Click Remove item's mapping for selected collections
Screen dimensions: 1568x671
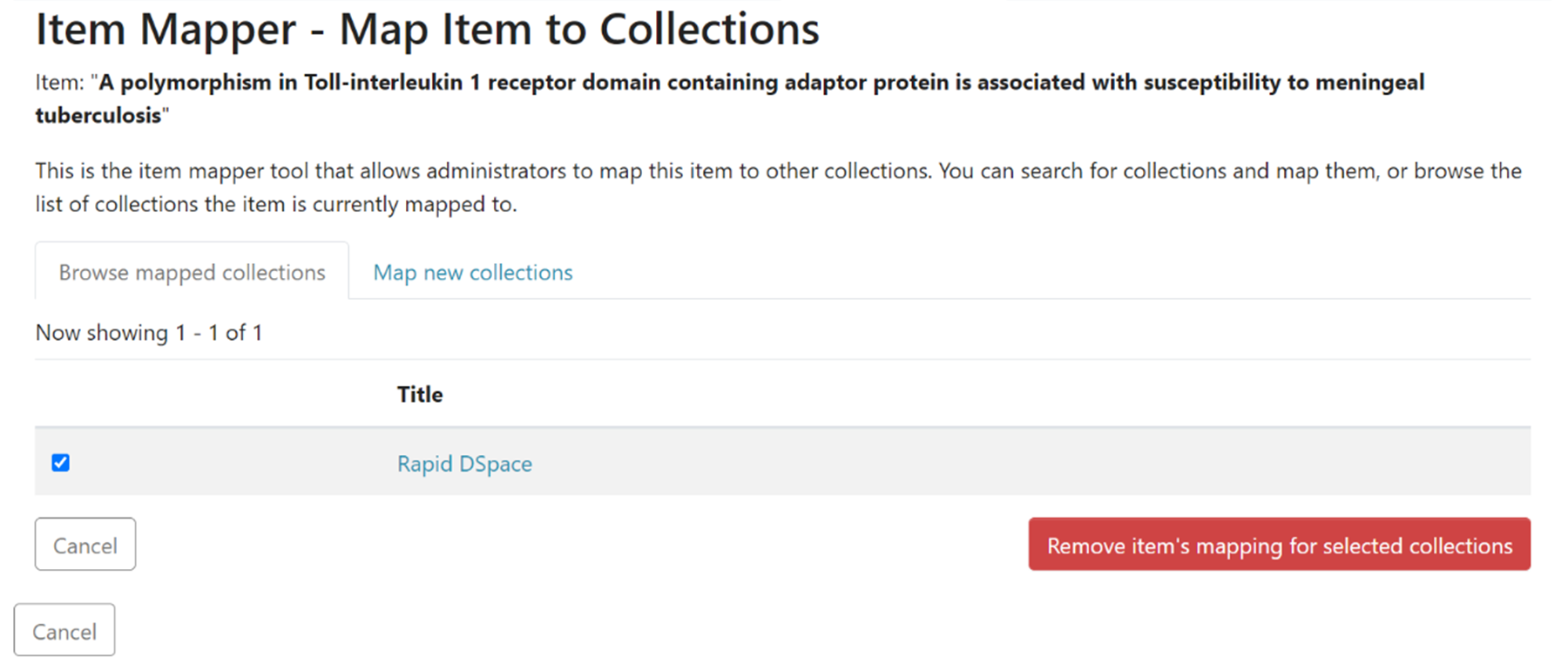point(1278,544)
